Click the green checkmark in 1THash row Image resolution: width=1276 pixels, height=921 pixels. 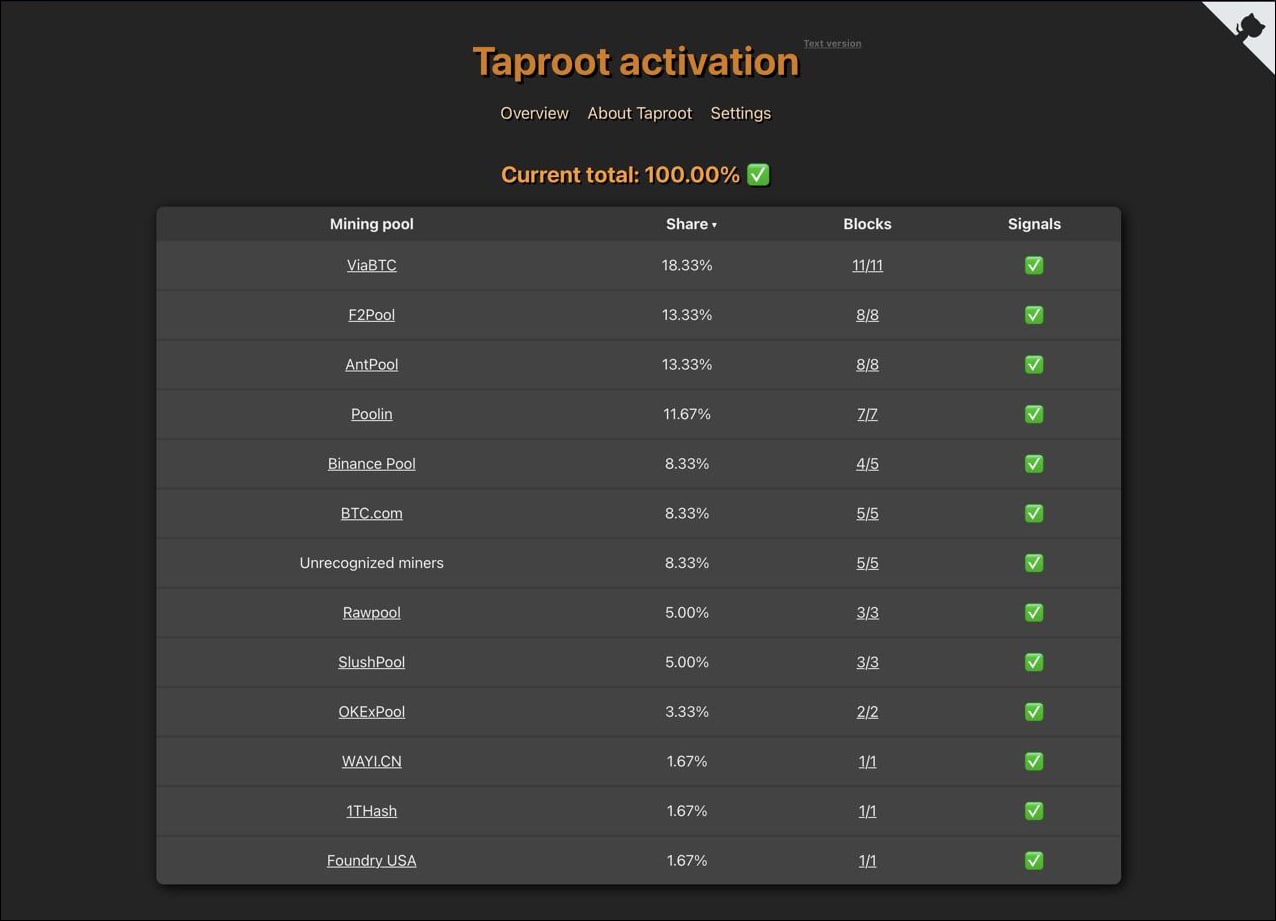[1034, 811]
